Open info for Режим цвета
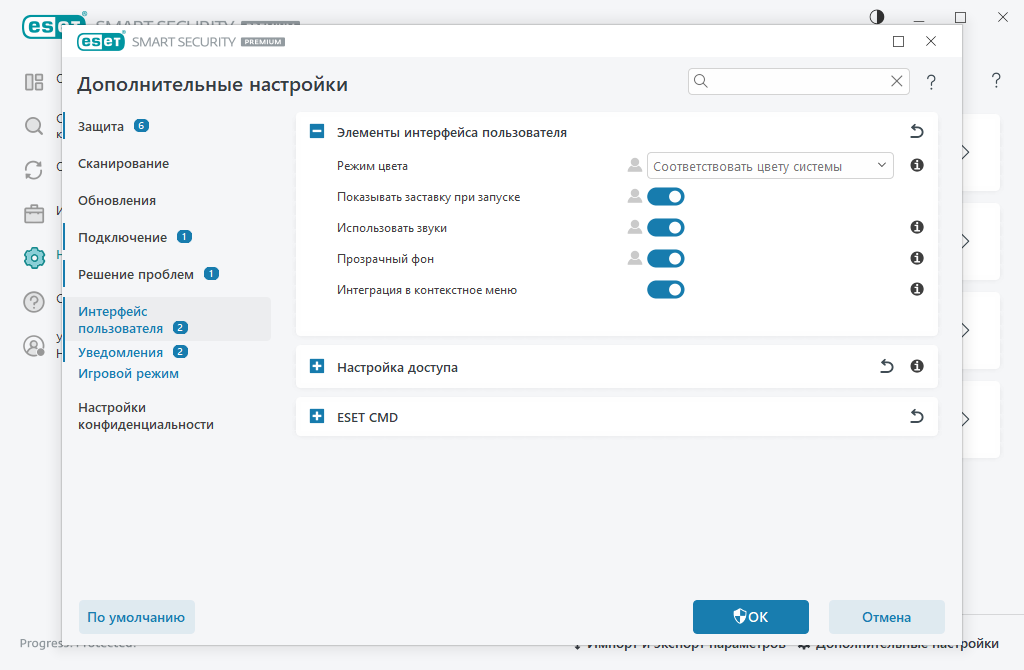The height and width of the screenshot is (670, 1024). 917,165
